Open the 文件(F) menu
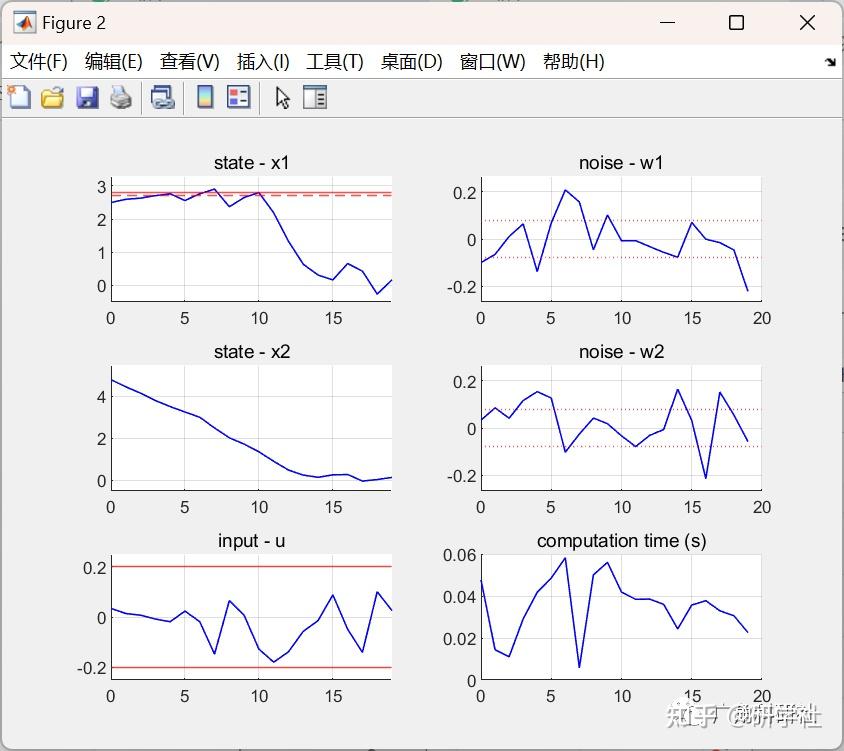Screen dimensions: 844x751 pyautogui.click(x=39, y=61)
